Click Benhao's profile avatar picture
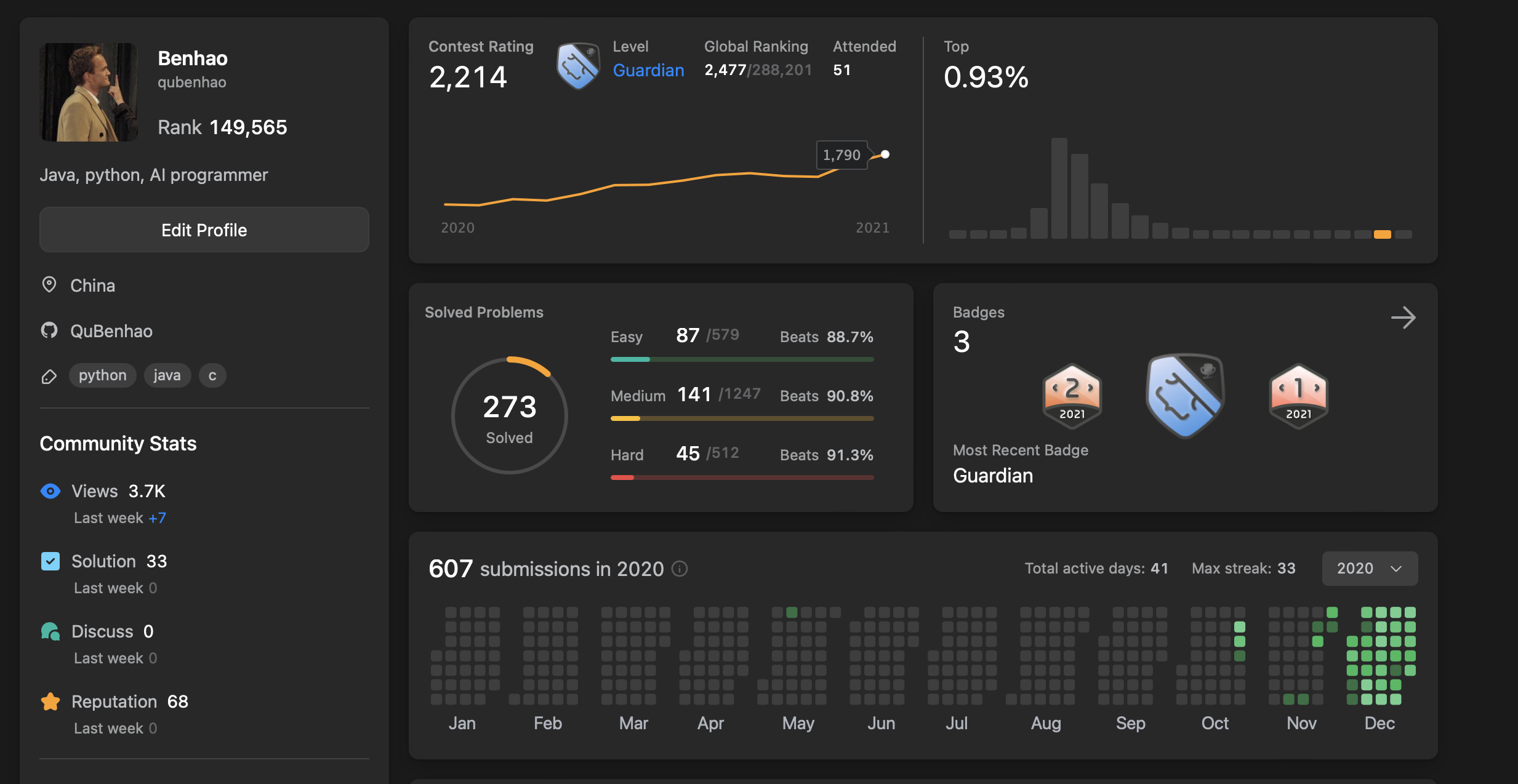This screenshot has height=784, width=1518. coord(89,92)
